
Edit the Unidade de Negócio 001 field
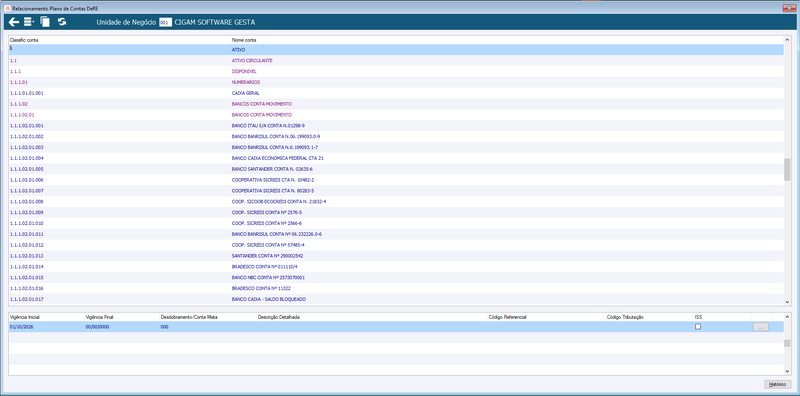(x=165, y=22)
